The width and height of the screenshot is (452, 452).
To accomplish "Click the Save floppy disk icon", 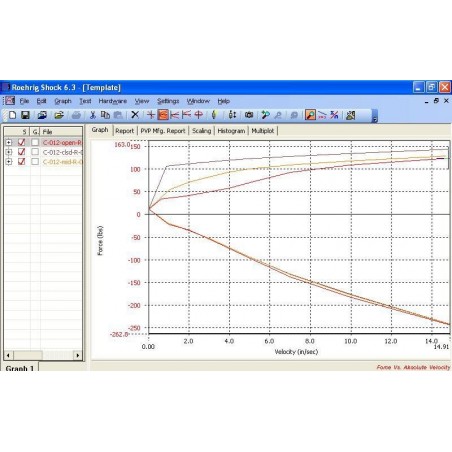I will (x=25, y=115).
